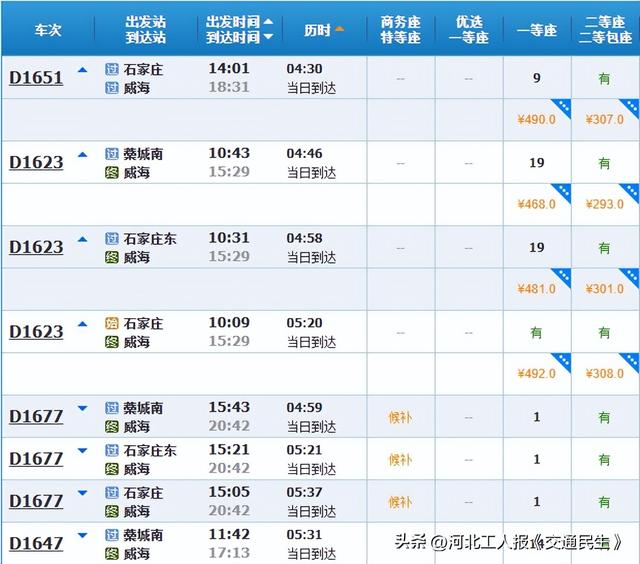
Task: Collapse the arrow beside D1623 departing 10:09
Action: 82,324
